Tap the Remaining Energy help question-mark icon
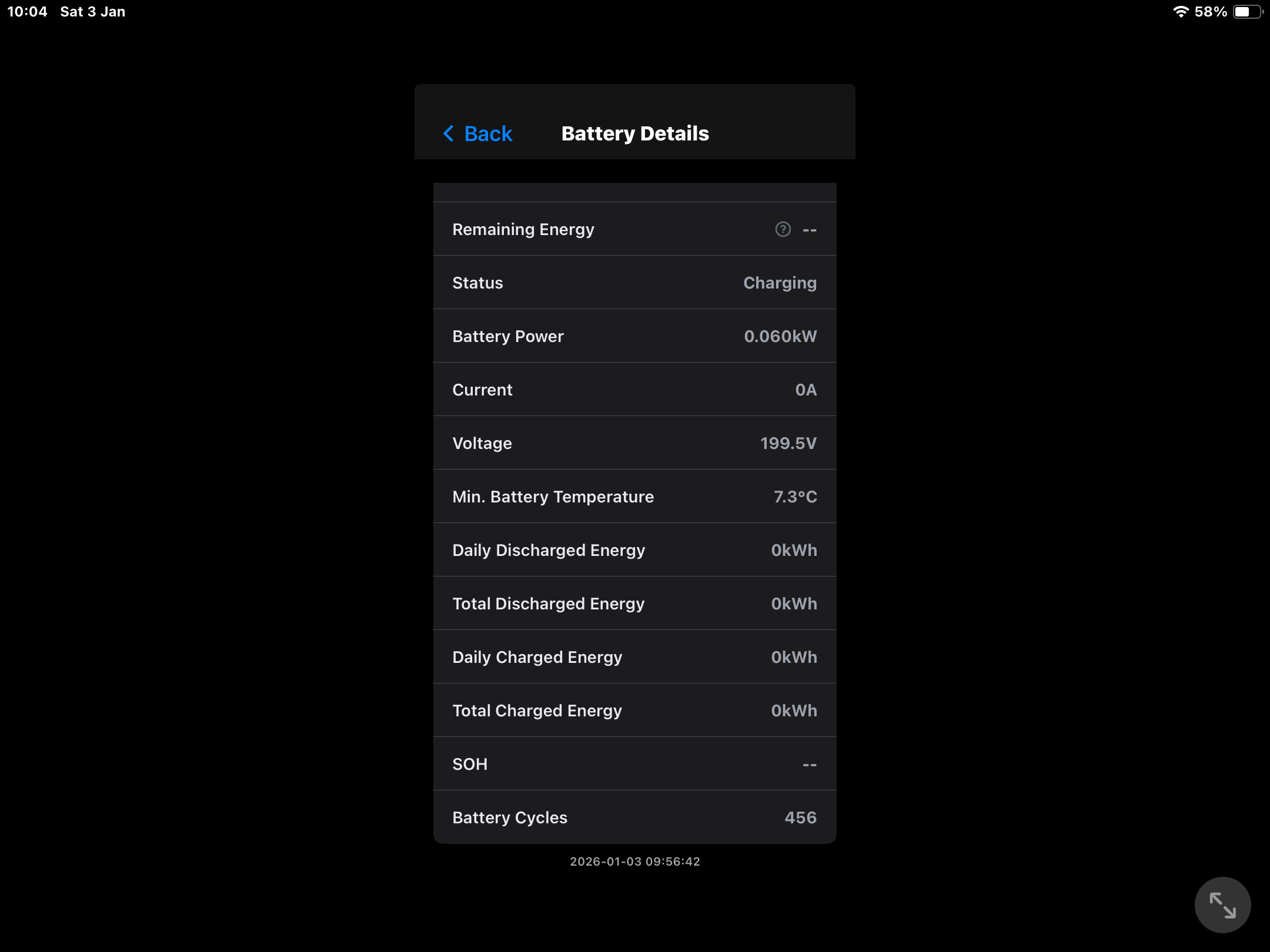Viewport: 1270px width, 952px height. pos(783,229)
